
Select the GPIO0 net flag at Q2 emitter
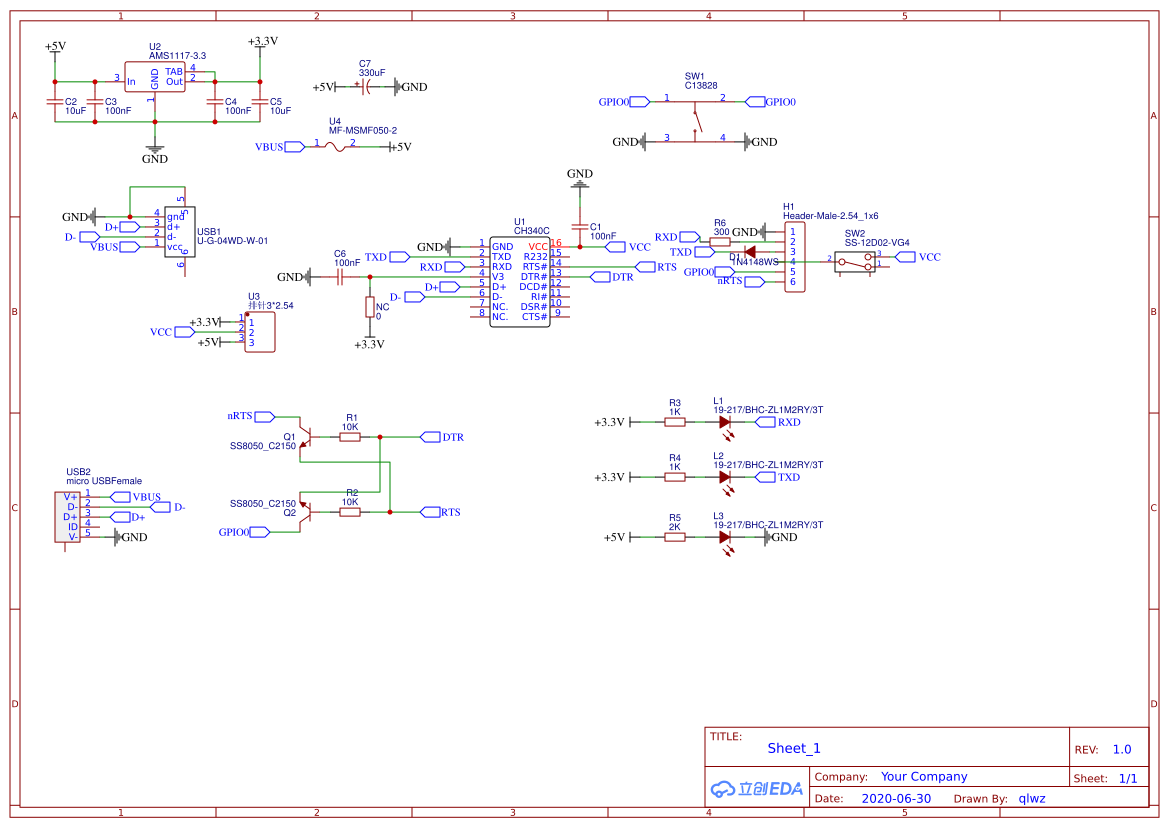(x=244, y=532)
